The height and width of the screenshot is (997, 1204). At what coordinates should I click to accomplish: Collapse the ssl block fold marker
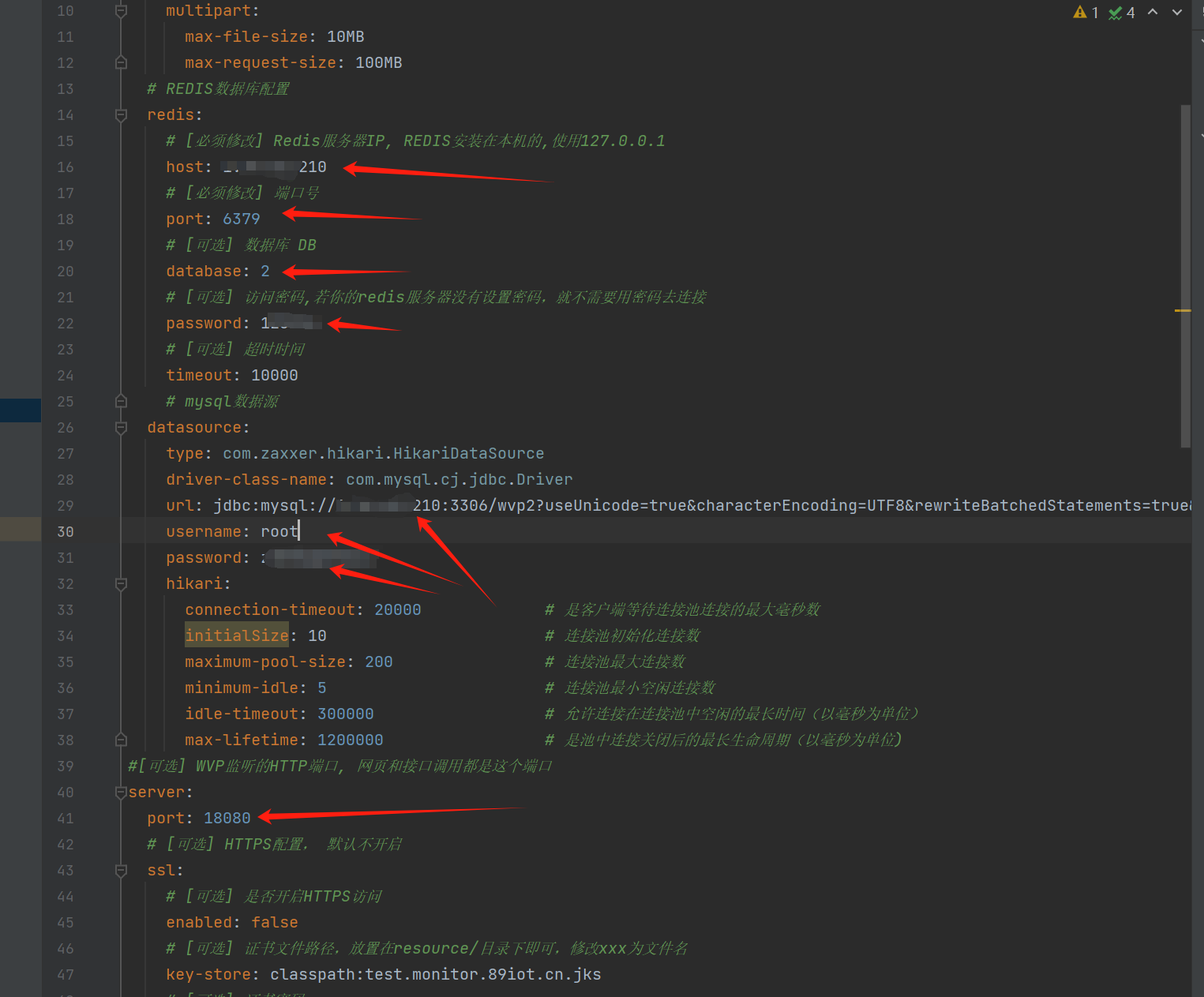121,870
